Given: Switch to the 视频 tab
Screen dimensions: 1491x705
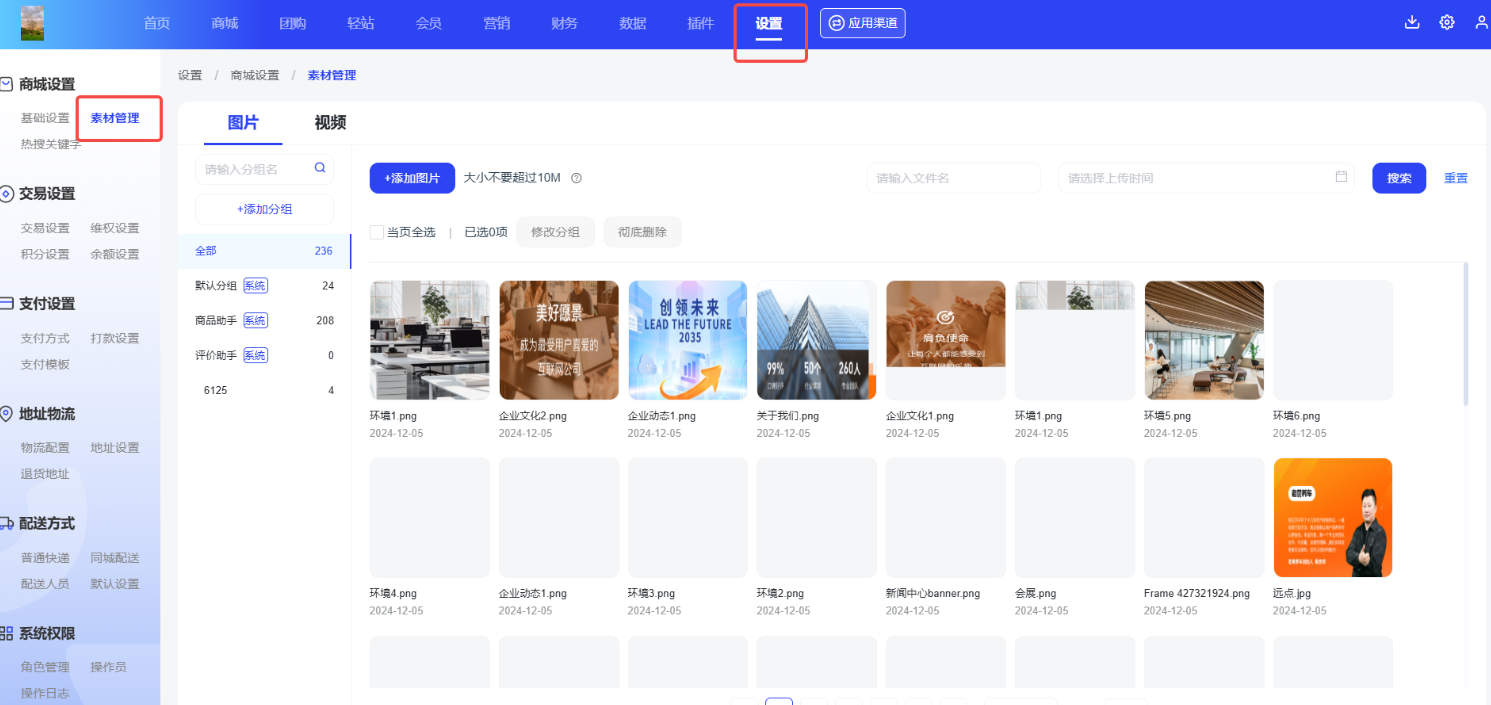Looking at the screenshot, I should (x=330, y=123).
